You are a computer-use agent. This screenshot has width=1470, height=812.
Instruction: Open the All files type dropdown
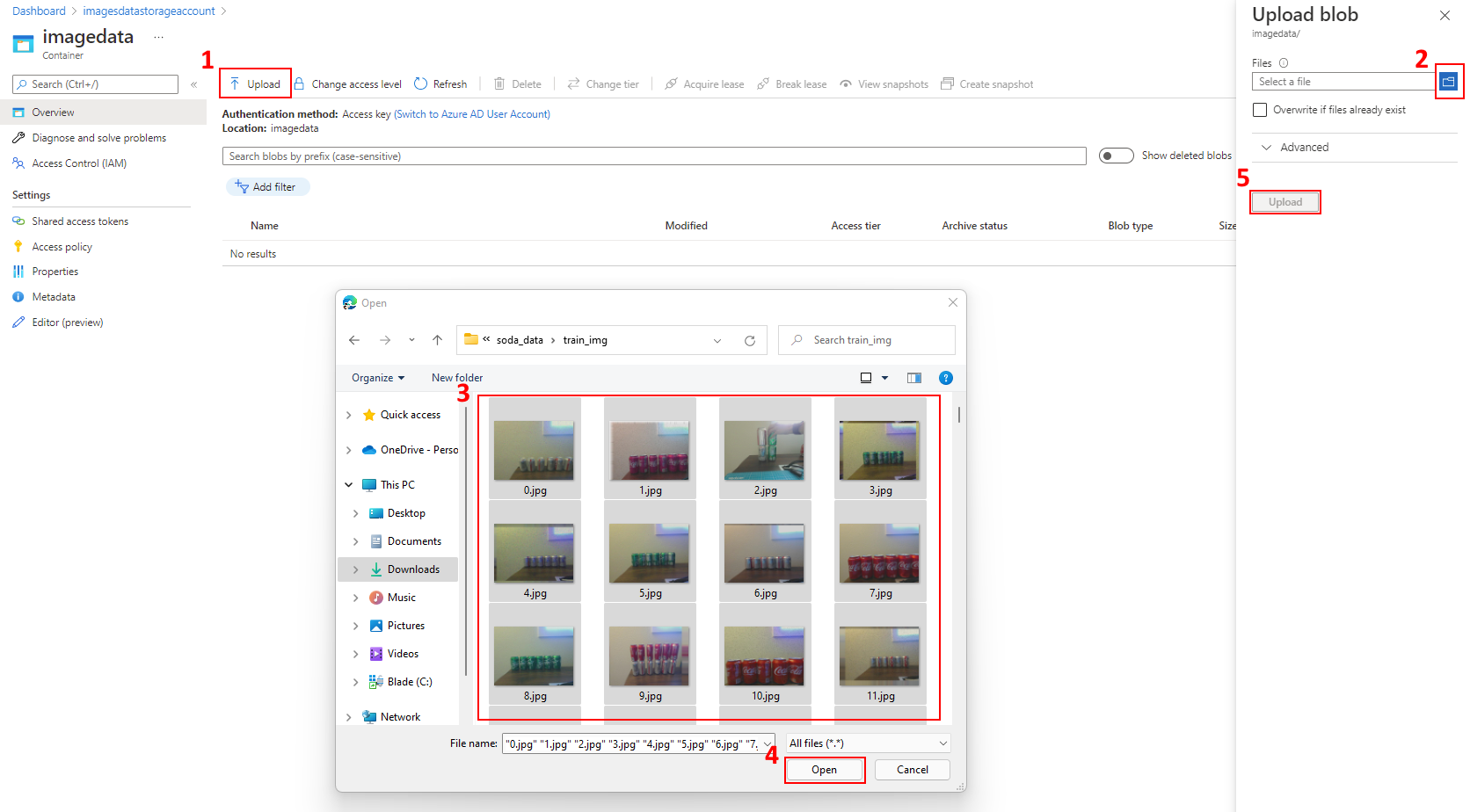click(869, 743)
